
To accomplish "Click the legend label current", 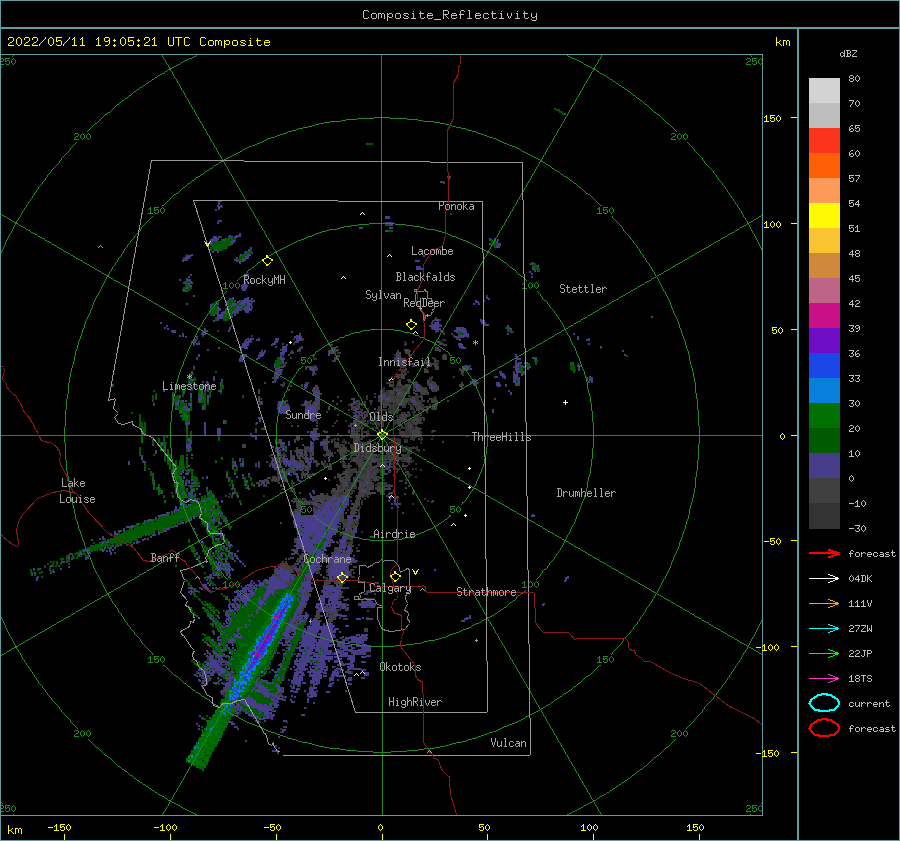I will click(x=869, y=703).
